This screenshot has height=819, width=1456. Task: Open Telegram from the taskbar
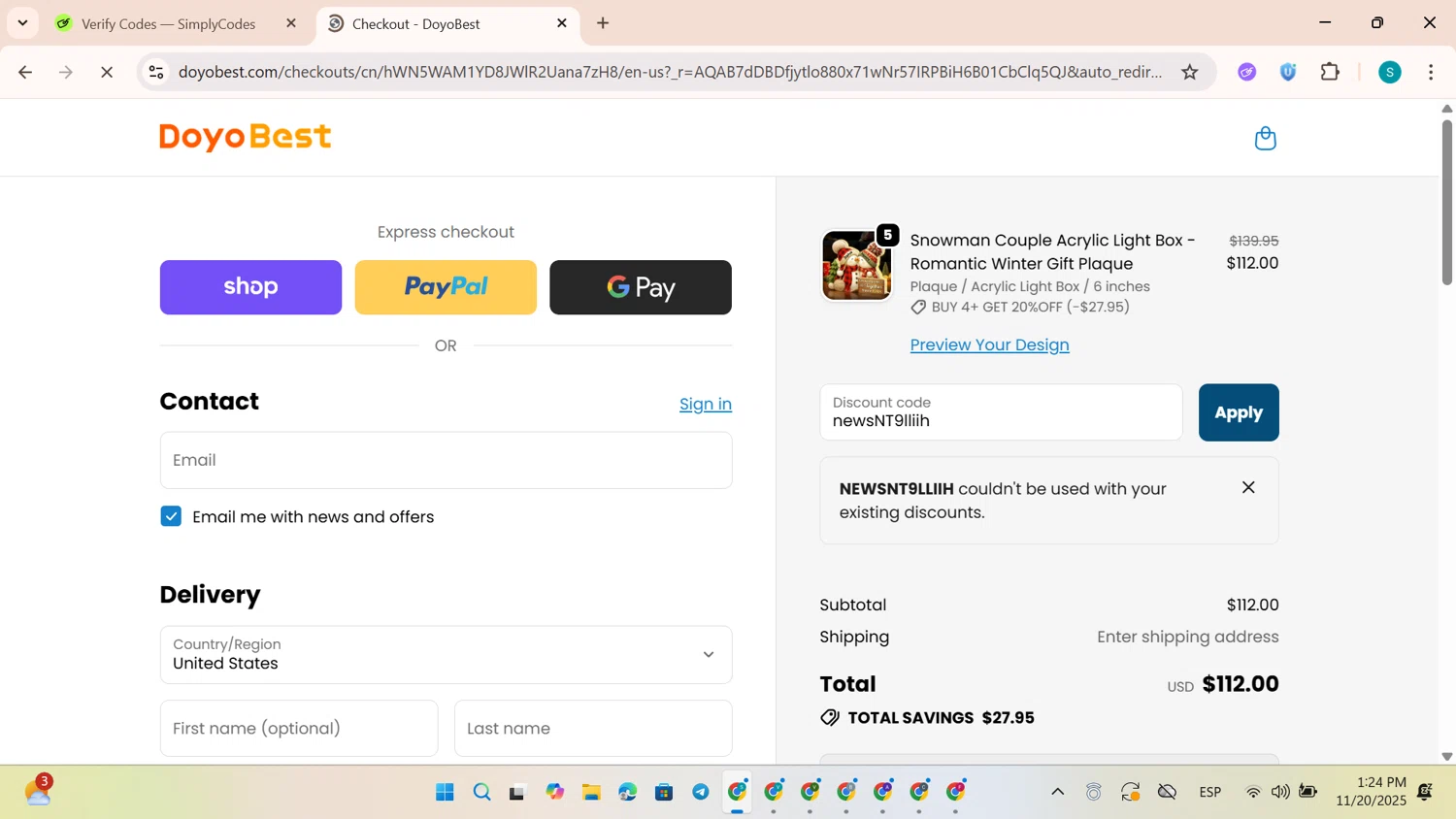[x=701, y=792]
